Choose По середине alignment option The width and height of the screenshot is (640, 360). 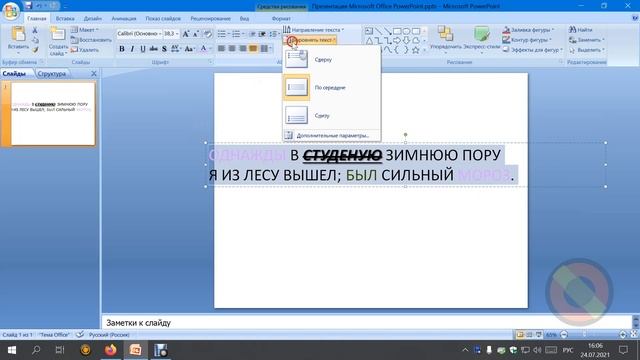tap(332, 87)
